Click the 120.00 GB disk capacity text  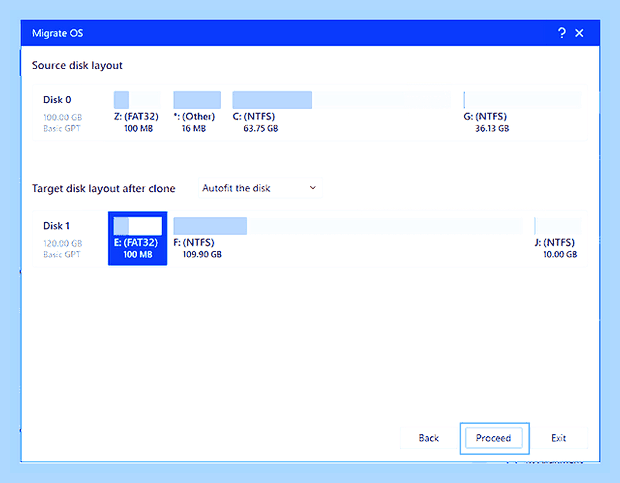point(62,243)
